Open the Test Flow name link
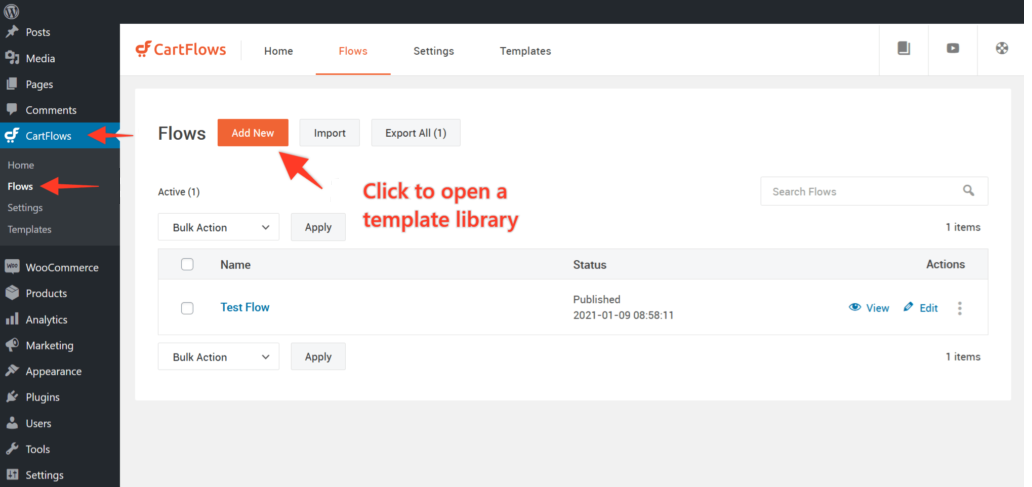 [x=245, y=307]
